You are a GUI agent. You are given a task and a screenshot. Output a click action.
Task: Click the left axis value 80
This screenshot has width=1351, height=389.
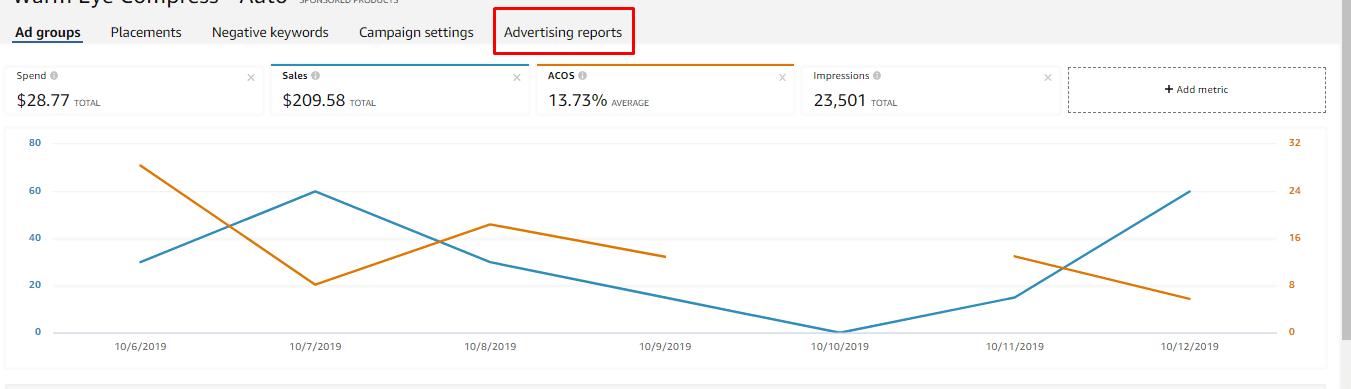coord(35,143)
